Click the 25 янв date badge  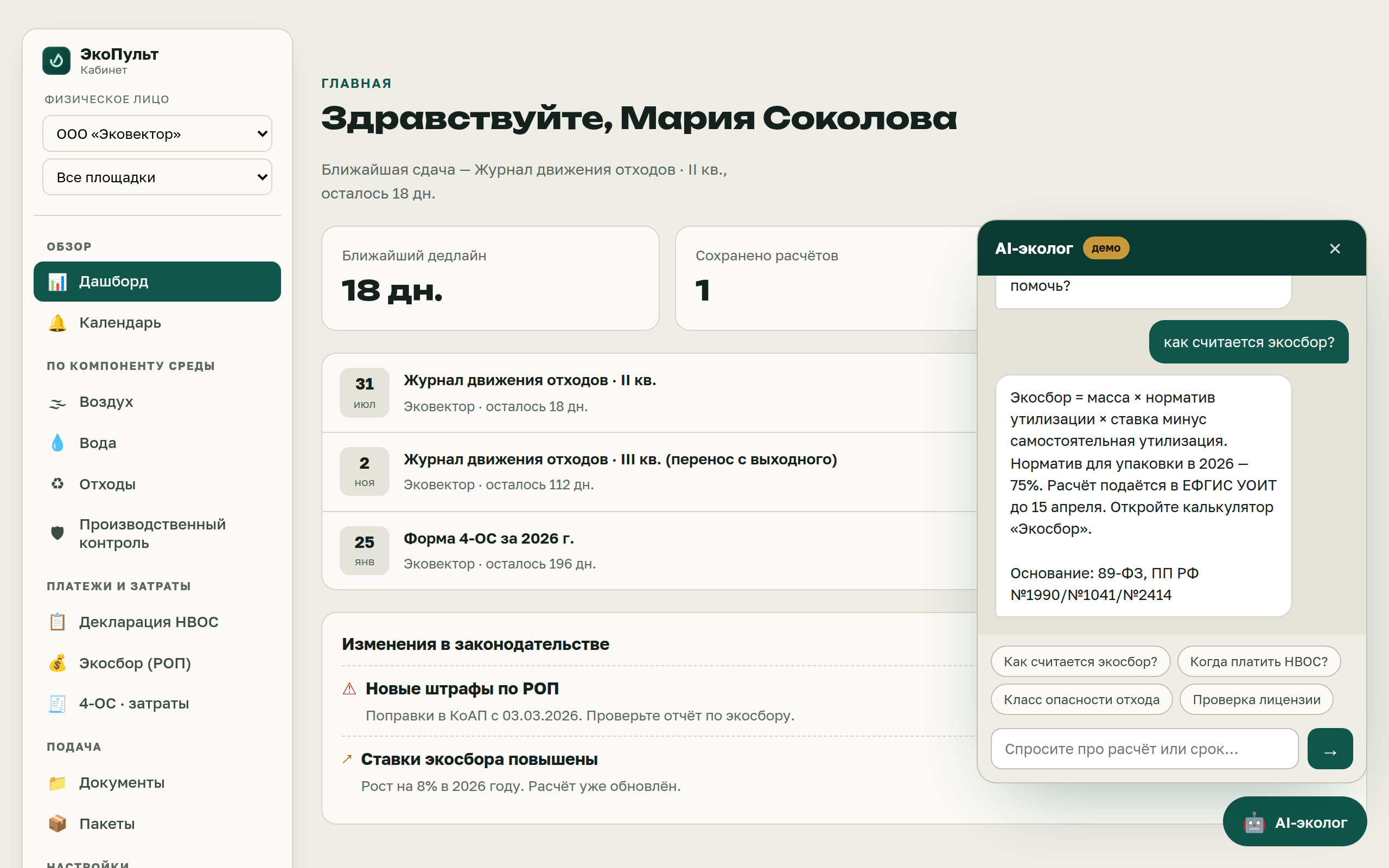(x=365, y=551)
